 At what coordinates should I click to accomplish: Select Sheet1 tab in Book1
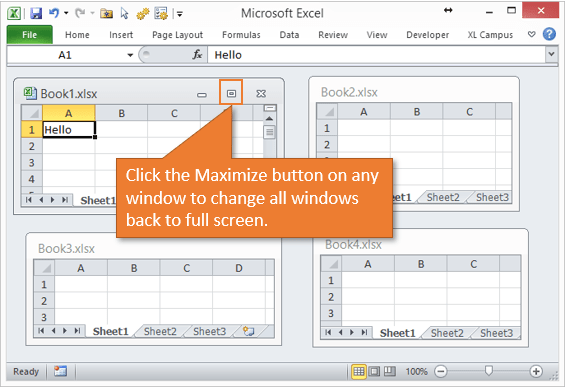coord(97,200)
